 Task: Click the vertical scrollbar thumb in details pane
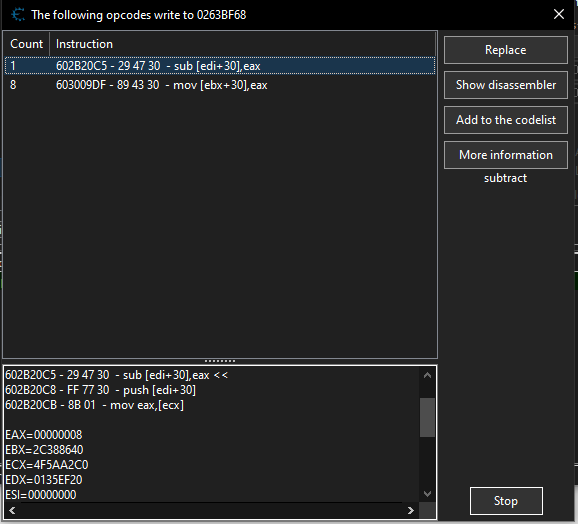tap(427, 417)
